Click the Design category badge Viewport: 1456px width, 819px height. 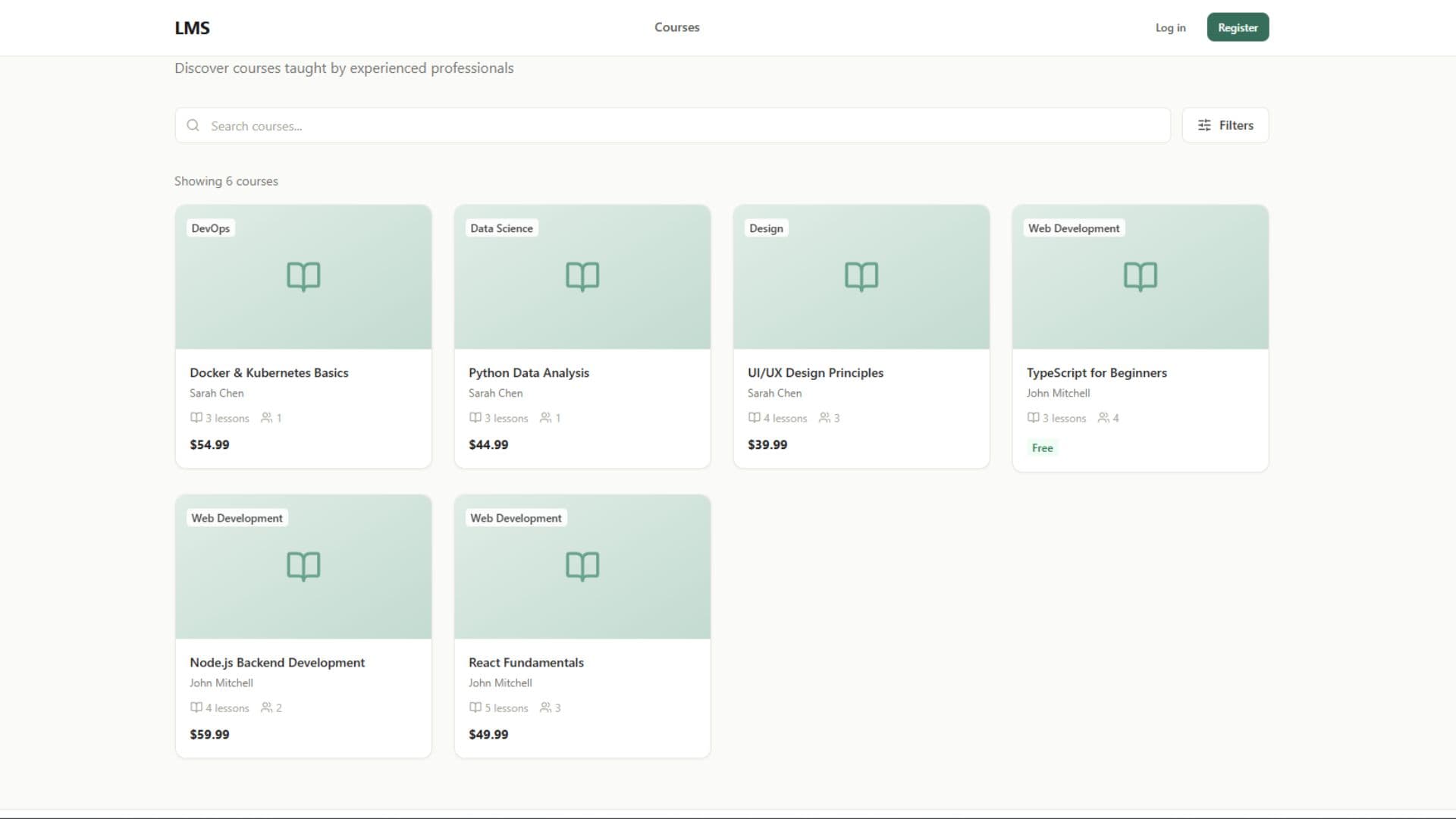point(766,228)
